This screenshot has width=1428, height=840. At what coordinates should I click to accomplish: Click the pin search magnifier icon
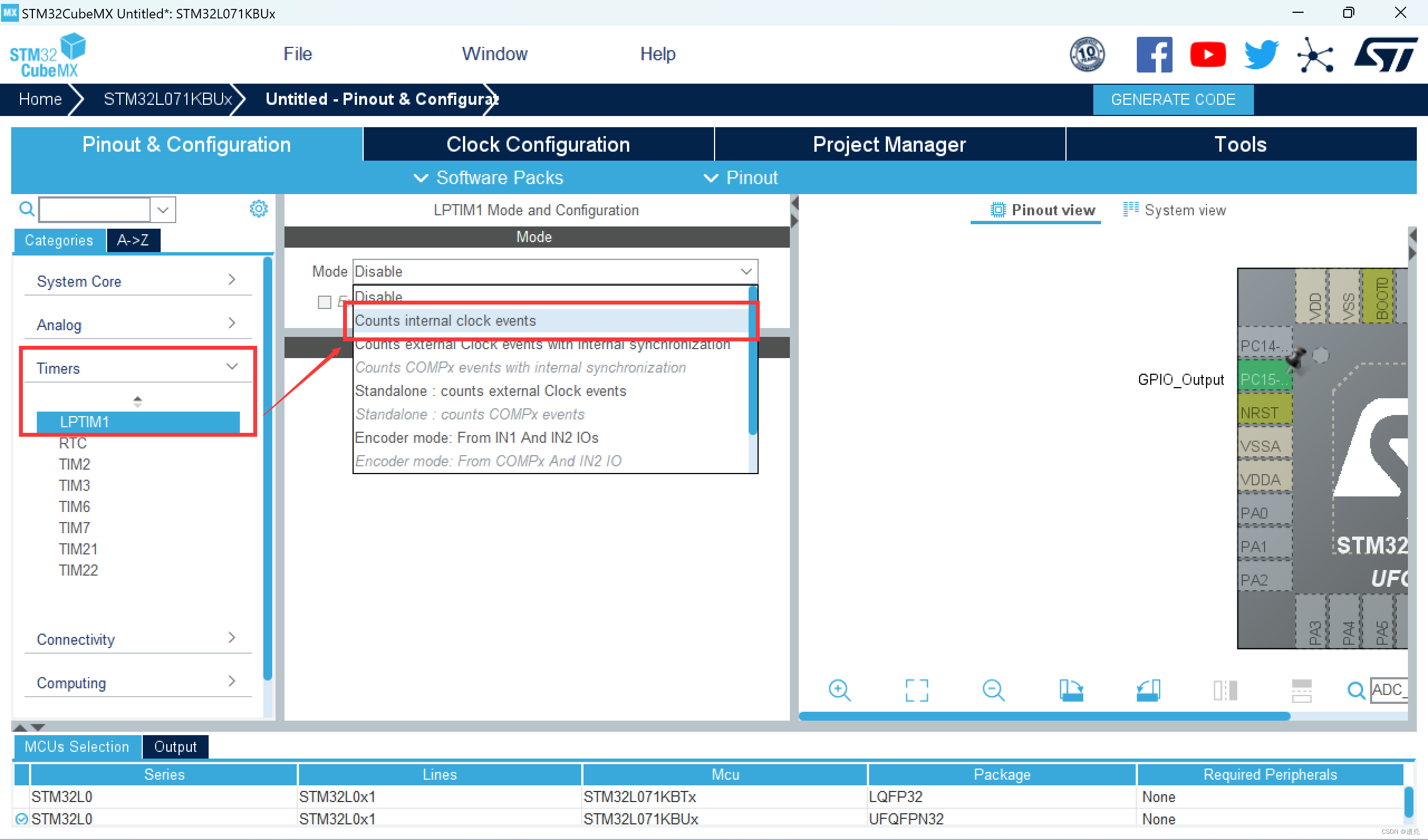pos(1356,691)
